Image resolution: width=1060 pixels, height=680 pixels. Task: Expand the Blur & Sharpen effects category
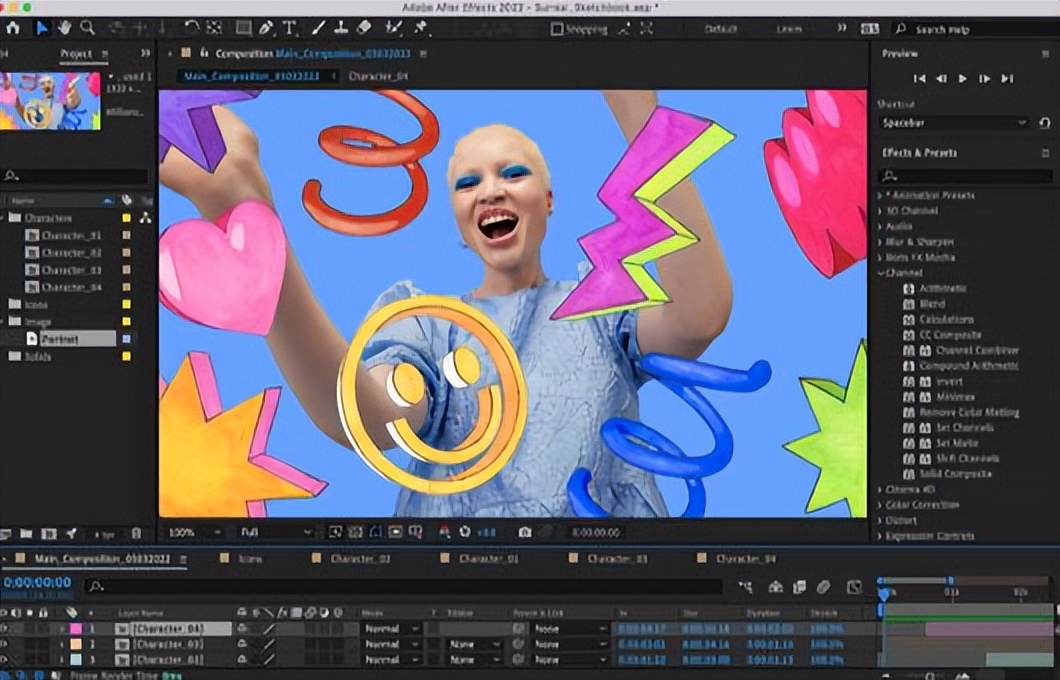click(881, 242)
